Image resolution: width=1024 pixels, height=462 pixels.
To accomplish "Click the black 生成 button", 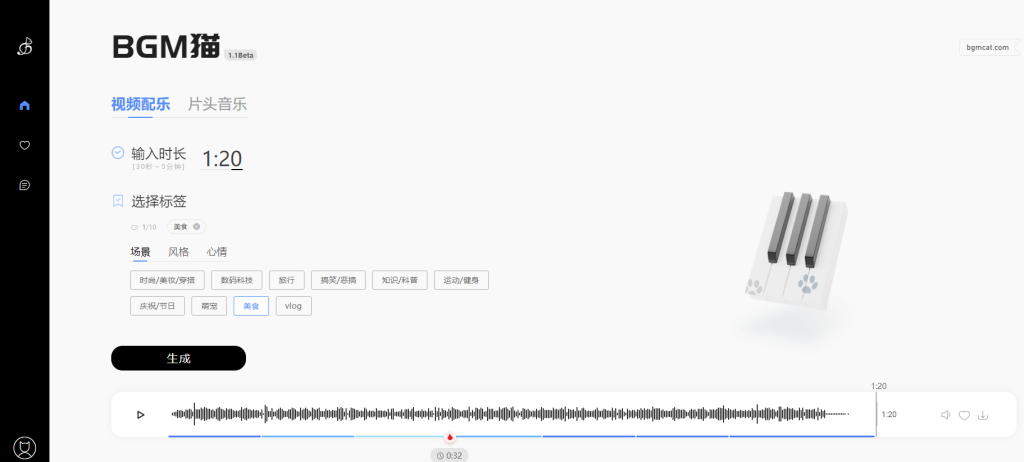I will [178, 358].
